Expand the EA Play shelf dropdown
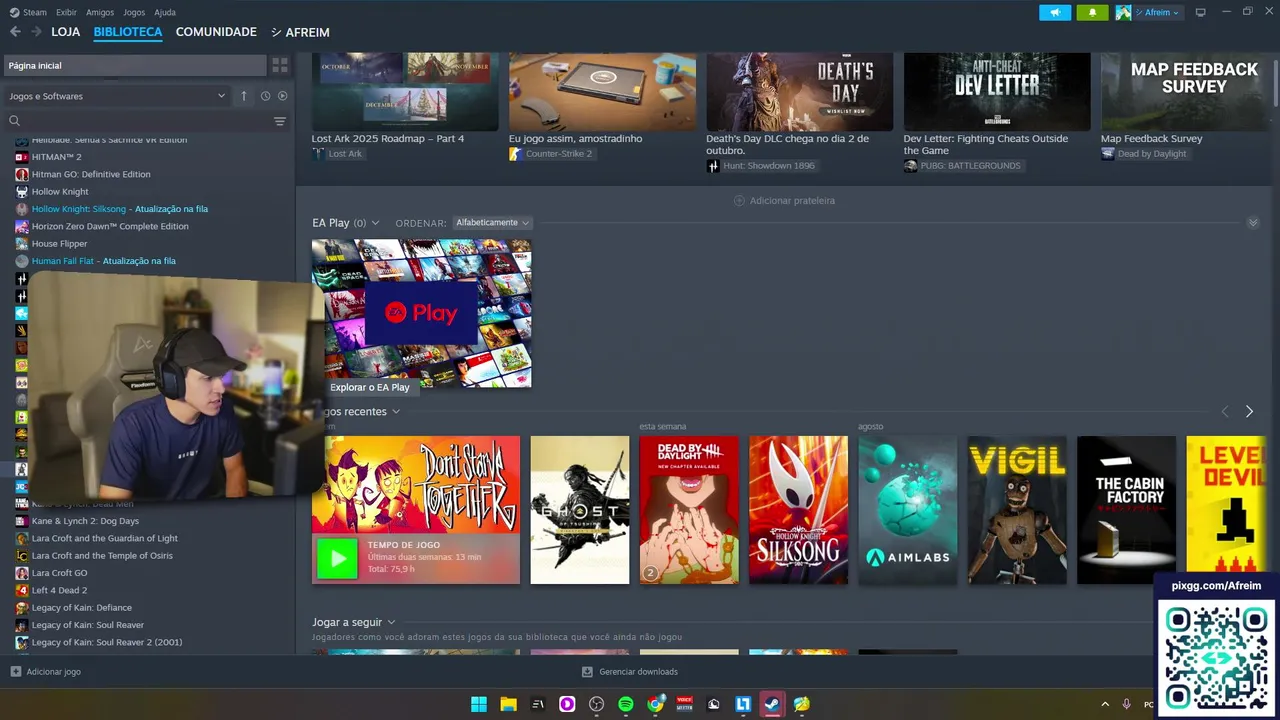This screenshot has height=720, width=1280. click(x=375, y=223)
